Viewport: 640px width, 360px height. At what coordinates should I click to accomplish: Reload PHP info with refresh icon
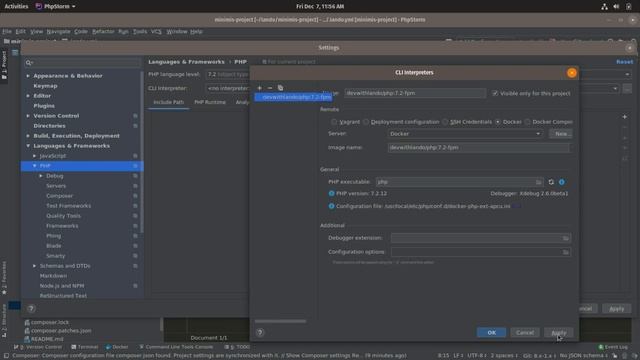pyautogui.click(x=551, y=182)
